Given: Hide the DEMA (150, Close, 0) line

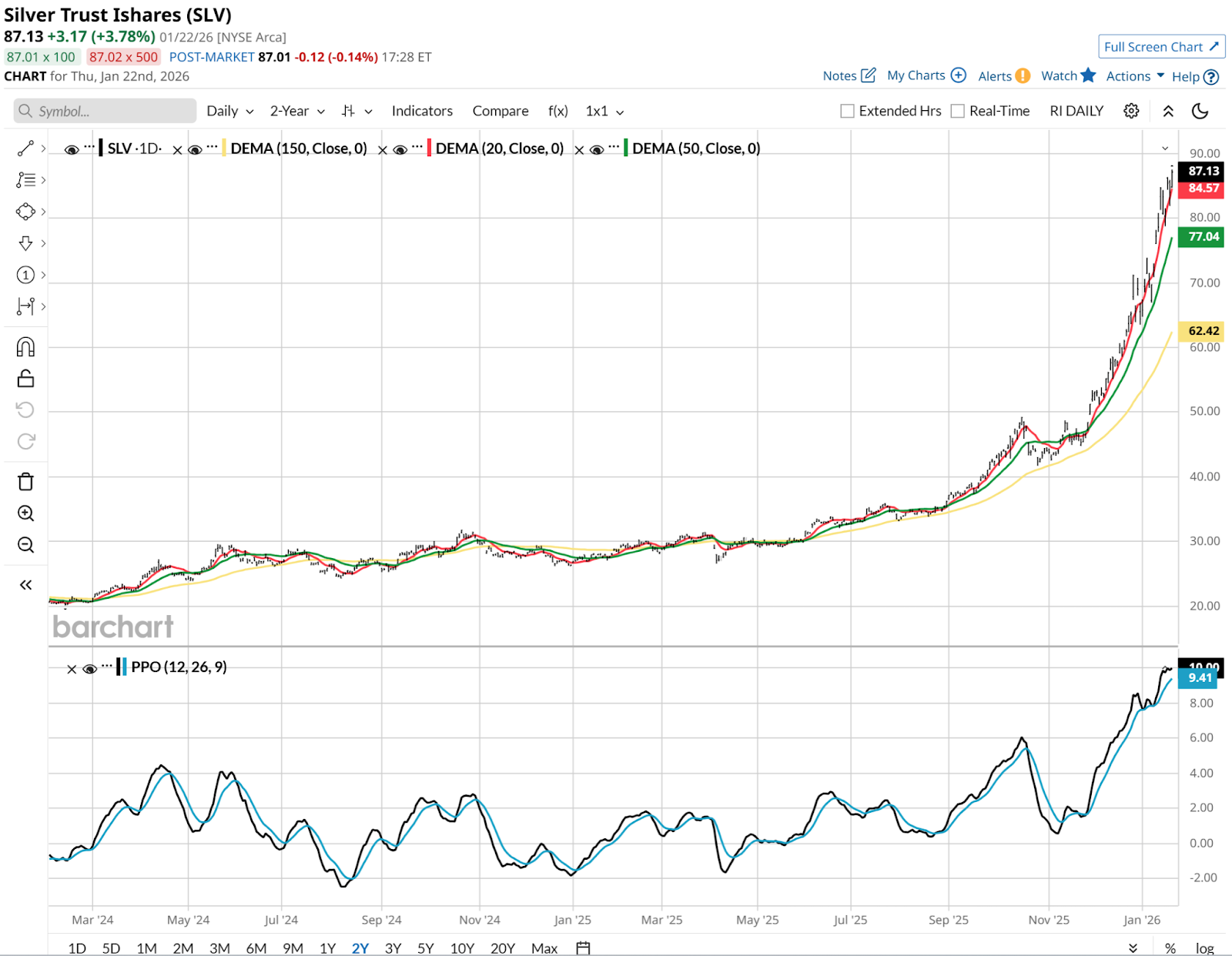Looking at the screenshot, I should [195, 149].
